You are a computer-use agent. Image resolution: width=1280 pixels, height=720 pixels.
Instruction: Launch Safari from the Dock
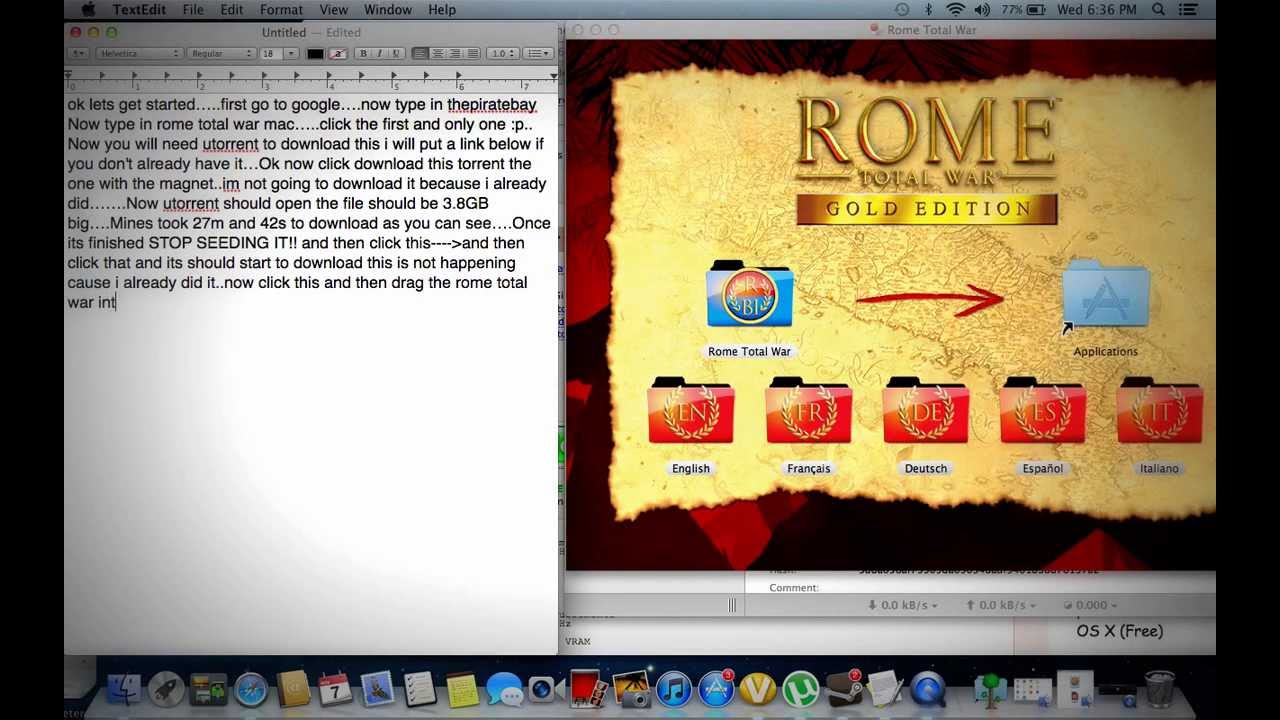(x=253, y=690)
